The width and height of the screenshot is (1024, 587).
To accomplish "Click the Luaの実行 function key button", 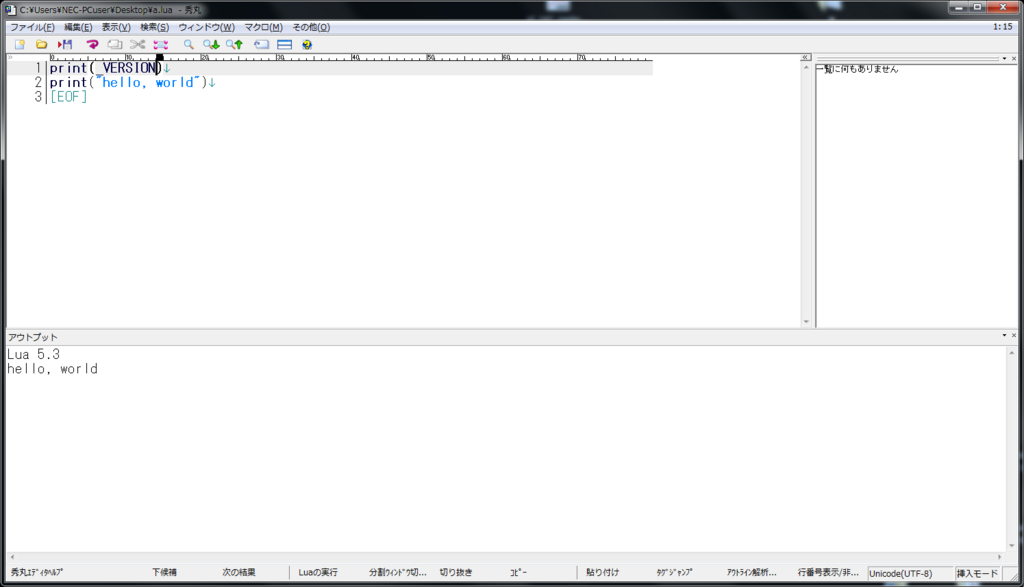I will 318,573.
